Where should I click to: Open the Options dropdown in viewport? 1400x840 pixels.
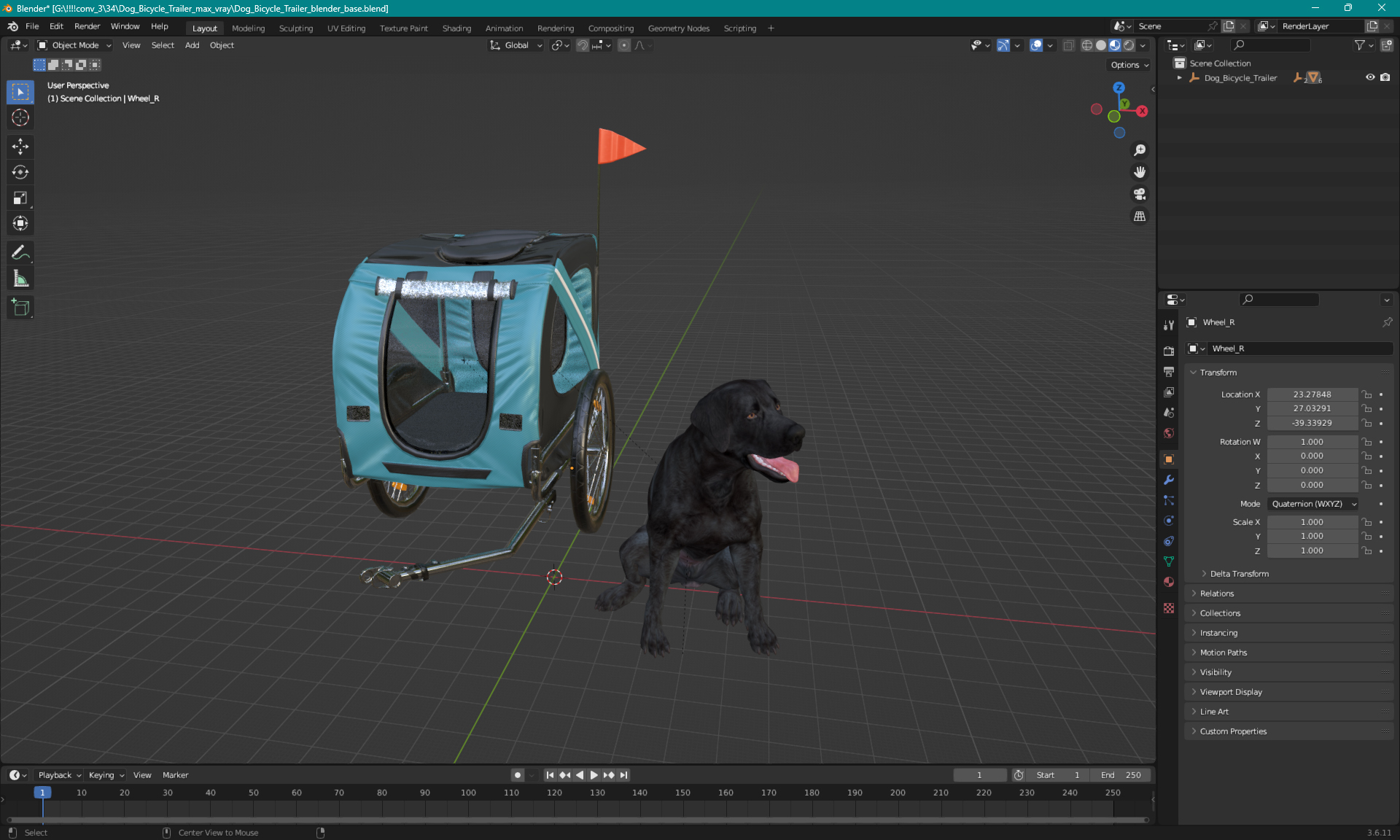(x=1129, y=65)
